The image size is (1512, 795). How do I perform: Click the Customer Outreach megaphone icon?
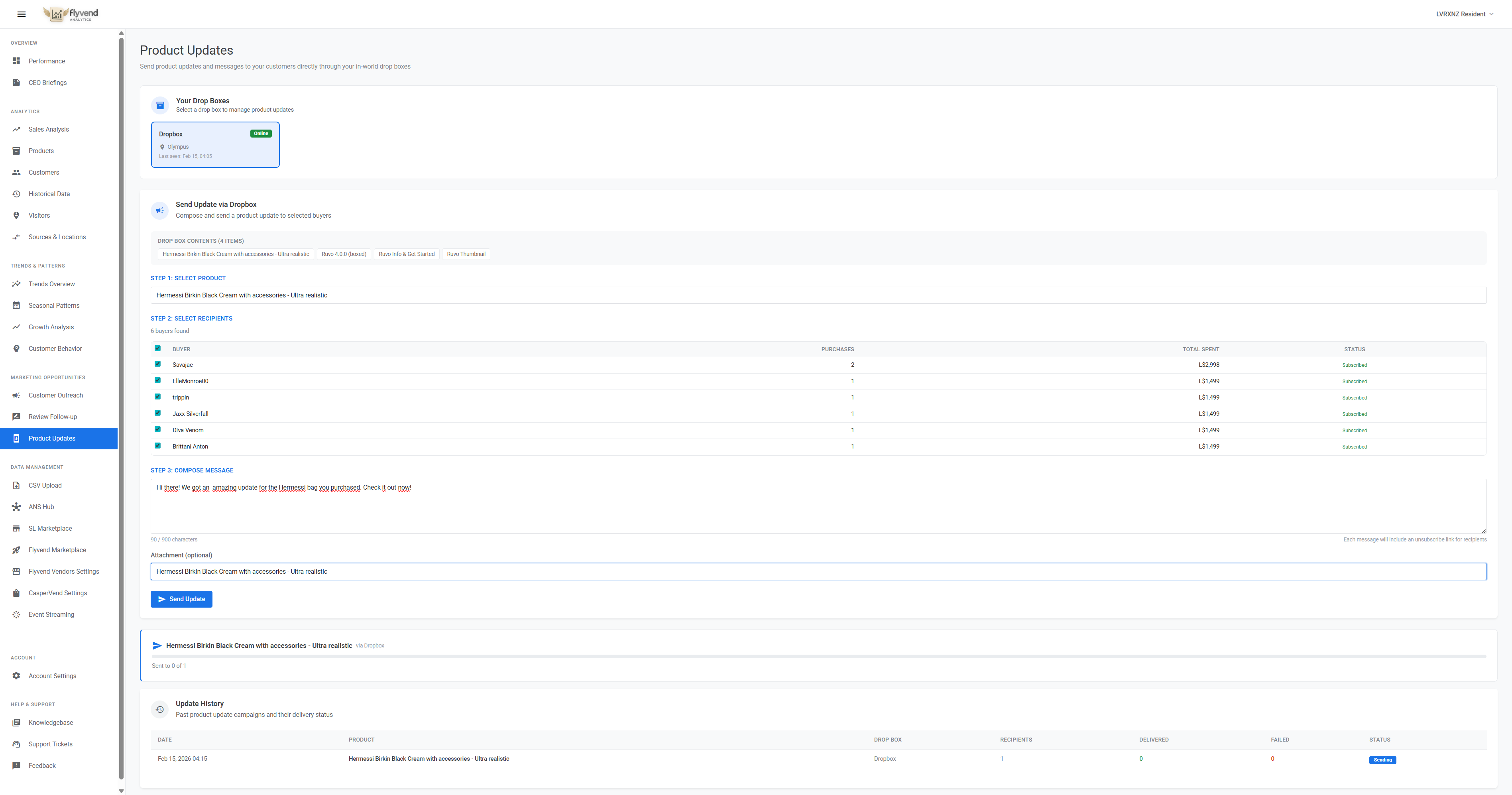(x=16, y=395)
